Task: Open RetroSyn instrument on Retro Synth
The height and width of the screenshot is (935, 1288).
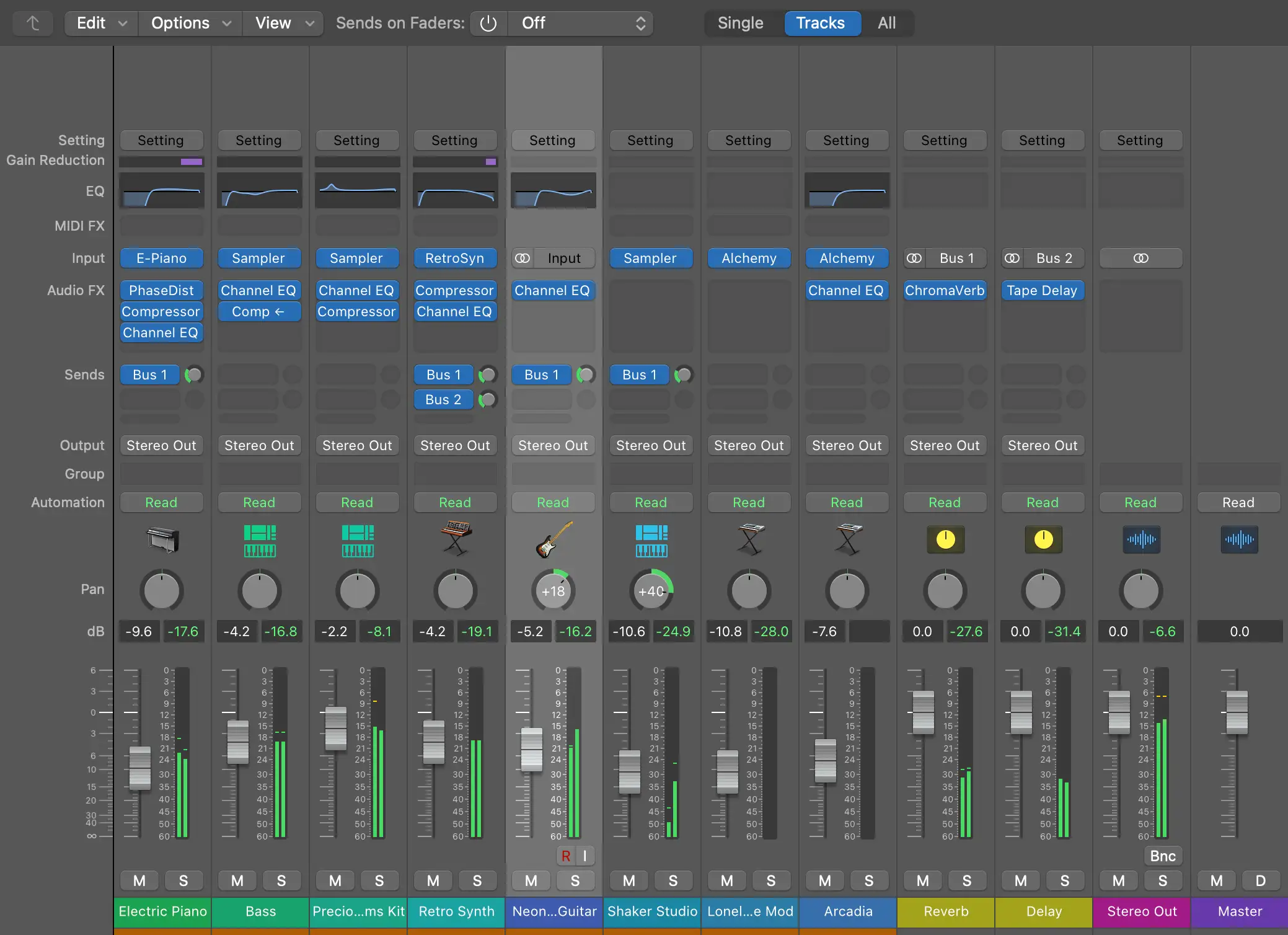Action: pos(456,258)
